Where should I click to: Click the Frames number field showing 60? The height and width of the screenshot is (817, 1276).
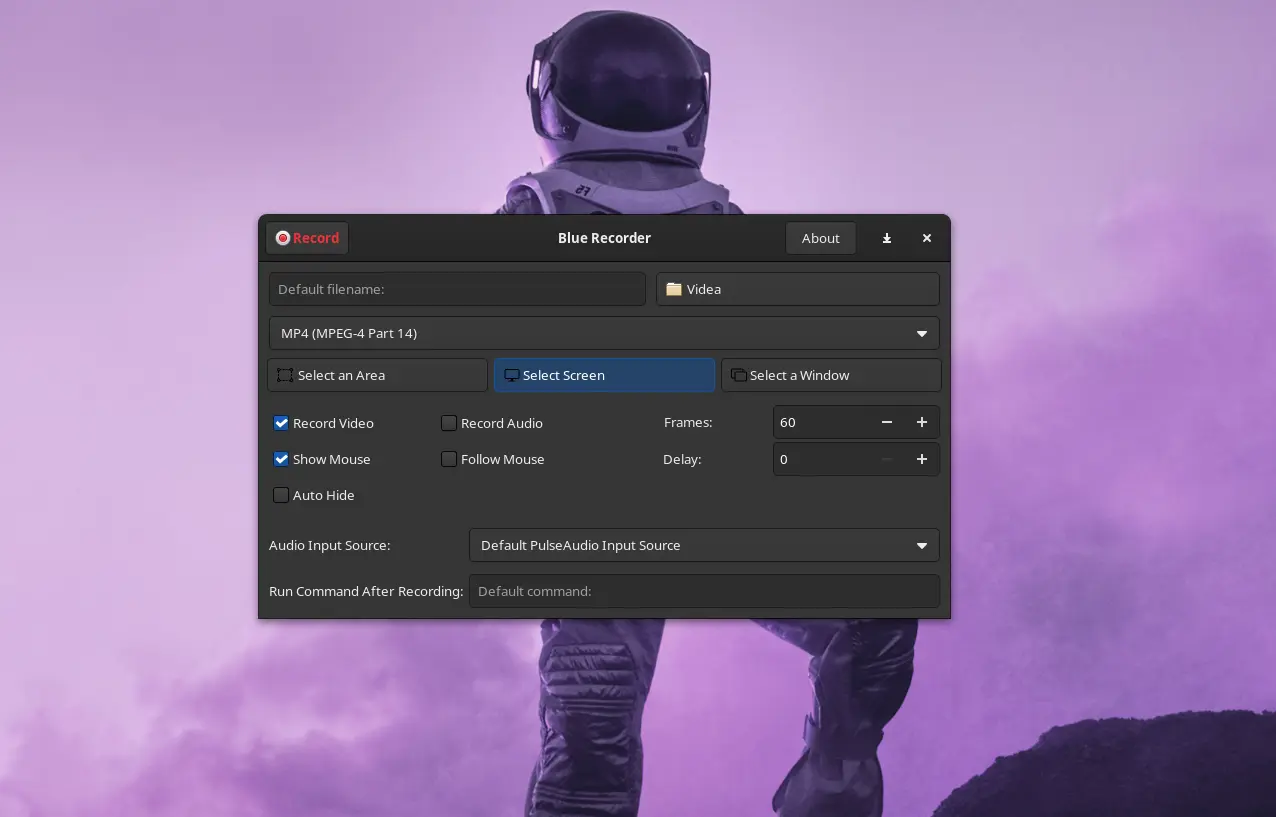pyautogui.click(x=821, y=423)
